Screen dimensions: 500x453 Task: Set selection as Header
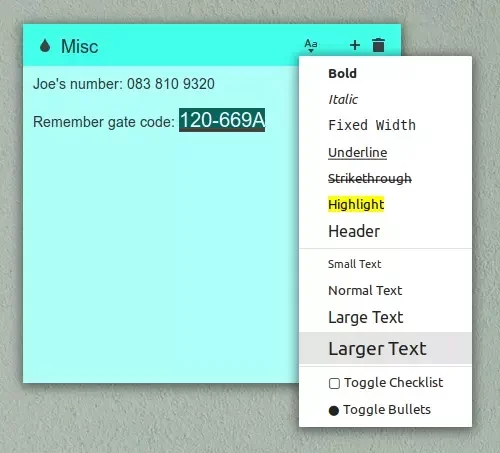[x=385, y=231]
